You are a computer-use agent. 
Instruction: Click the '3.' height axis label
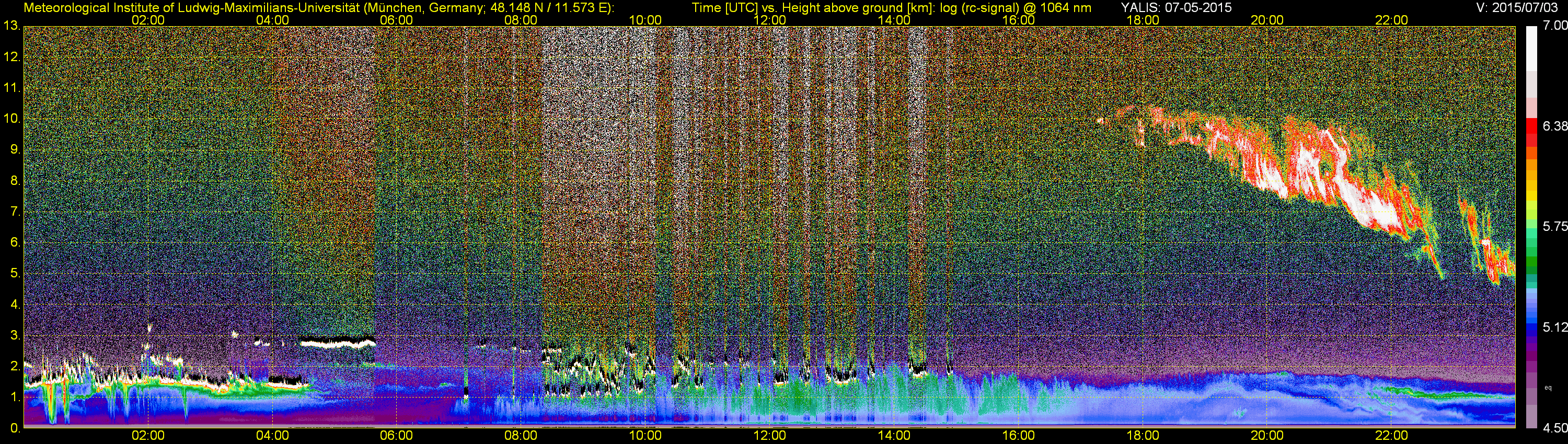tap(15, 336)
